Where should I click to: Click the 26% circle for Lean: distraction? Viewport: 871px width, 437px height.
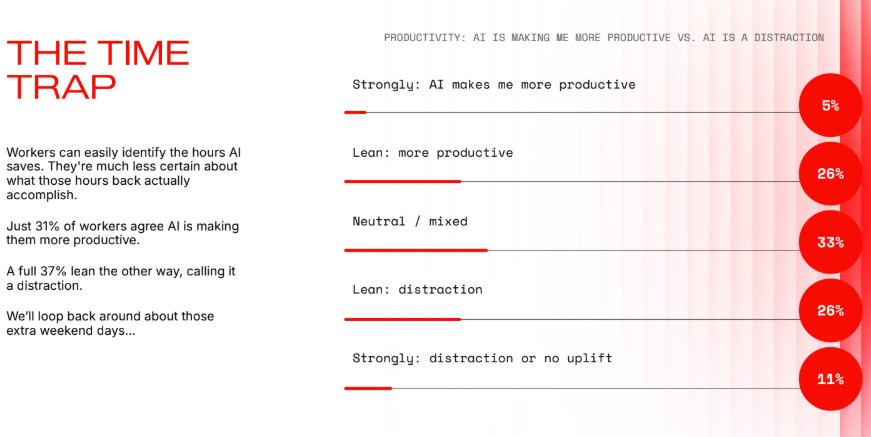coord(830,311)
